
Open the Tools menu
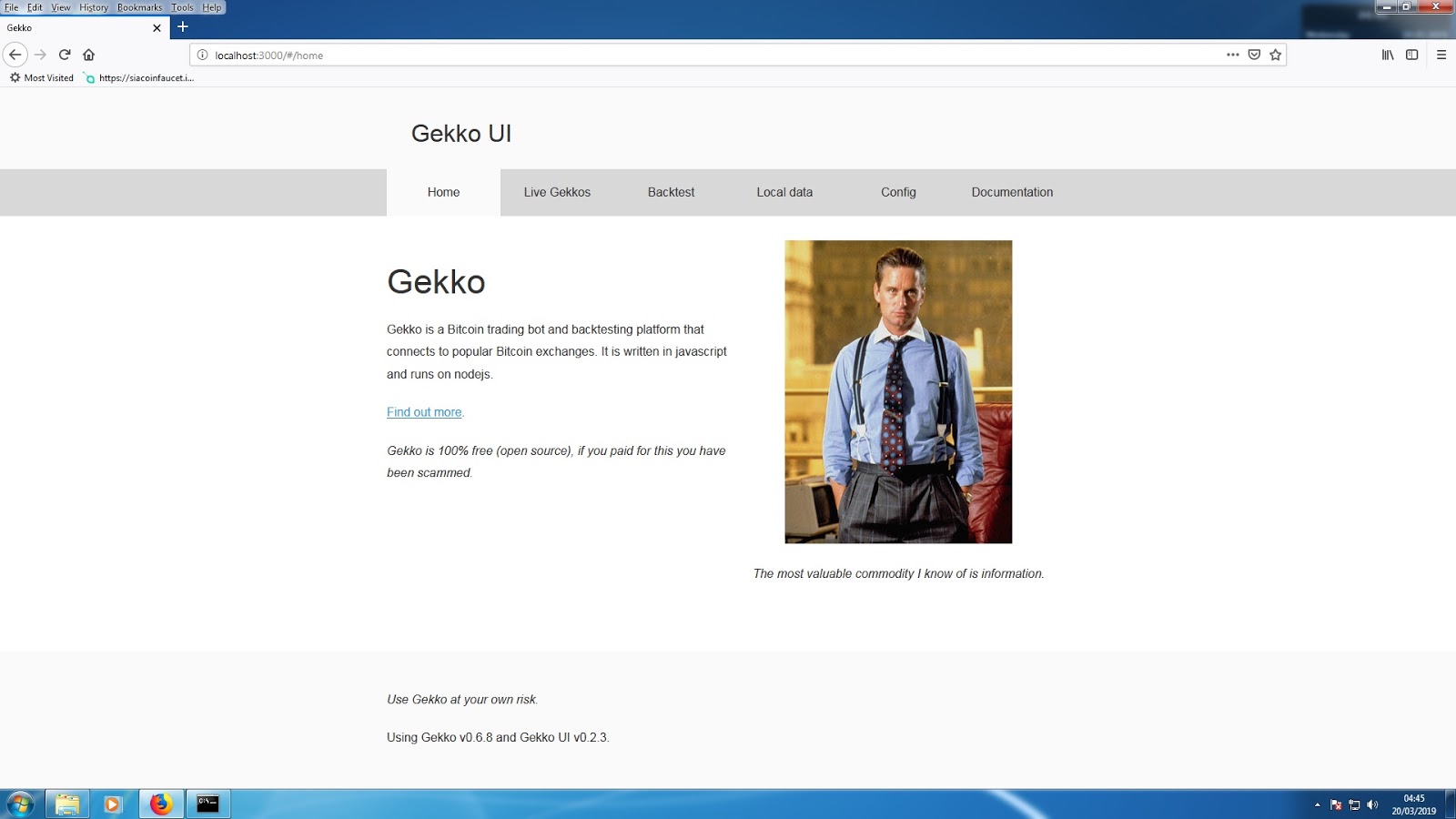[x=183, y=7]
